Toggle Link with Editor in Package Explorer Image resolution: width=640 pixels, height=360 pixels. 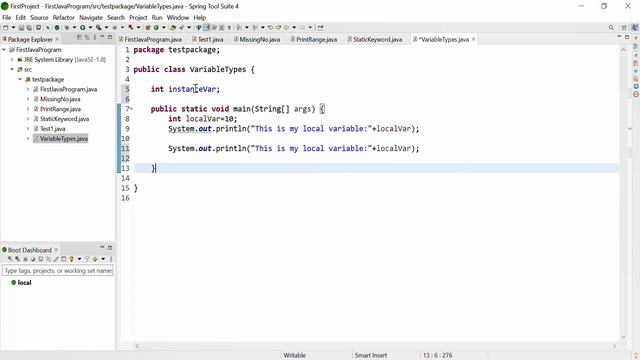pyautogui.click(x=87, y=38)
